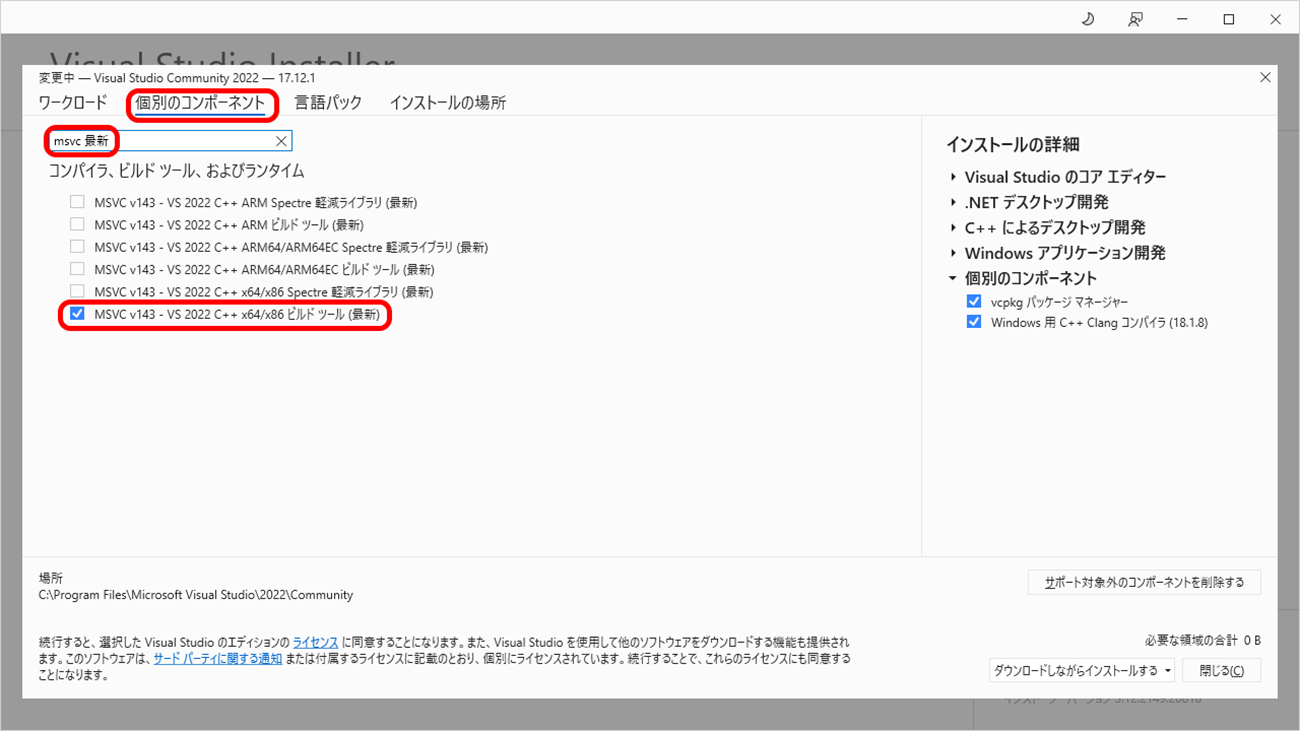Clear the msvc search box with X
The image size is (1300, 731).
tap(281, 141)
